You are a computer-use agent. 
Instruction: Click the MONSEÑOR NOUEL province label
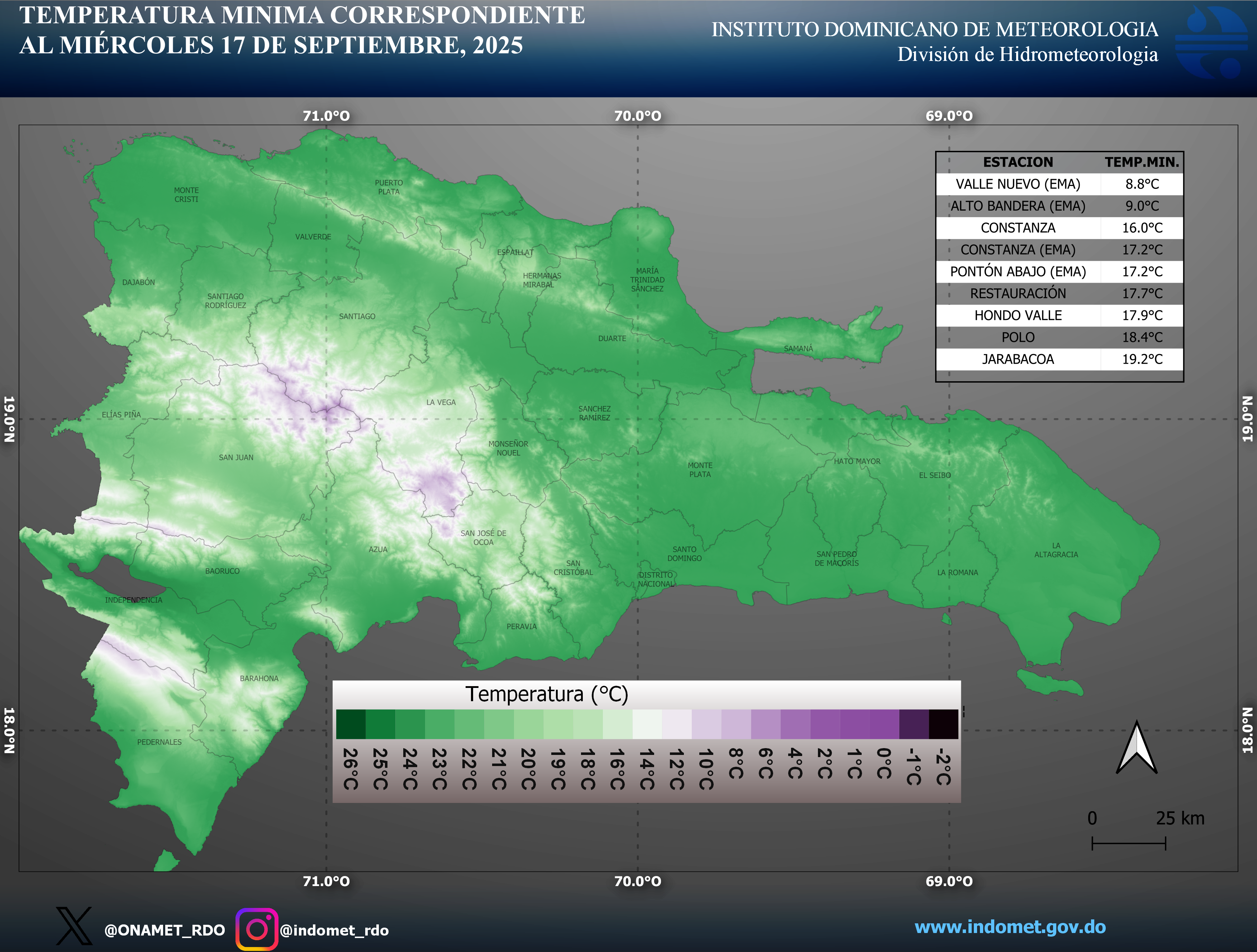coord(508,448)
